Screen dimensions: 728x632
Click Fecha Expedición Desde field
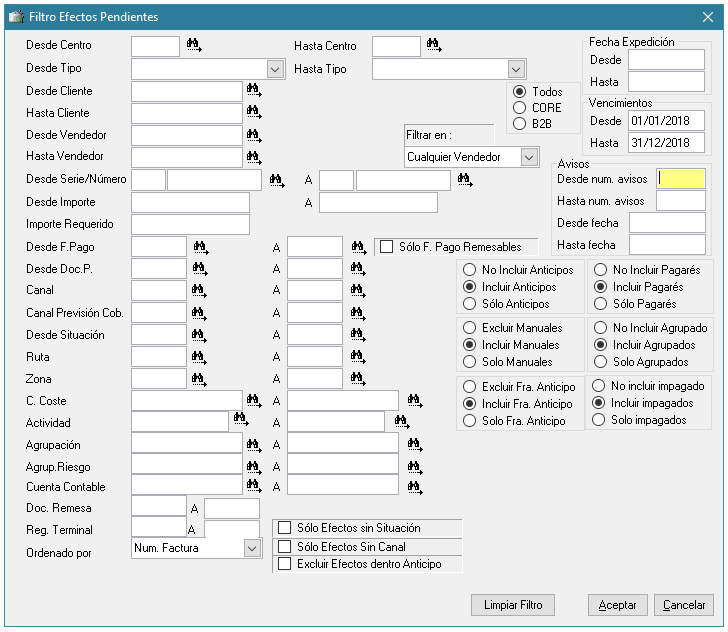pos(667,60)
